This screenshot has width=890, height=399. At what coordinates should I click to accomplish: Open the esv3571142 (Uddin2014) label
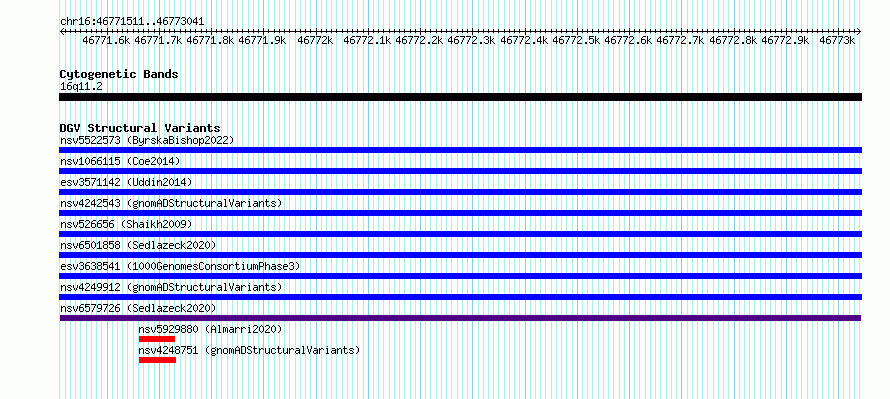126,182
